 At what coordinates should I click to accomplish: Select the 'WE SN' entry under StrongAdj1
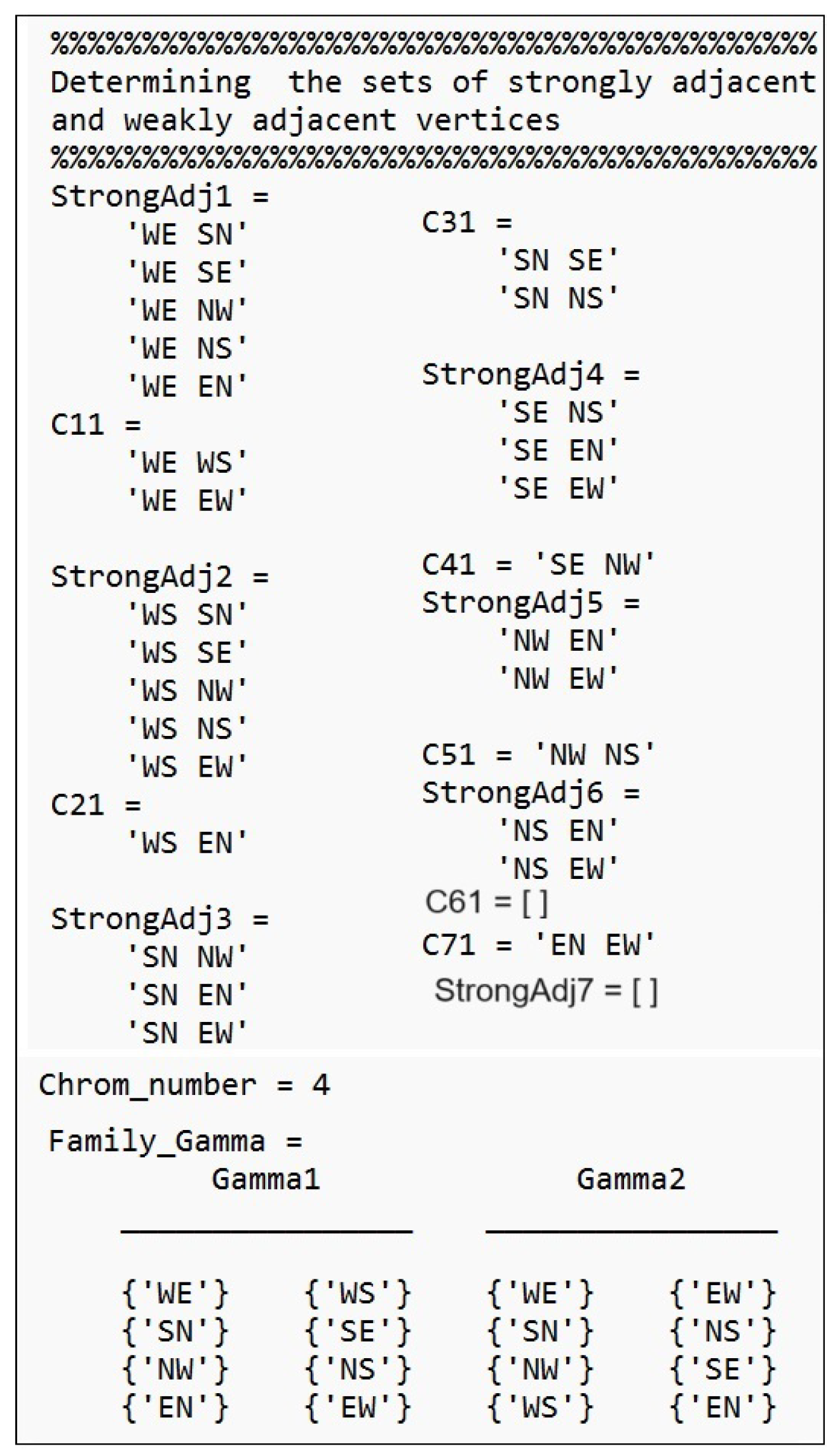187,235
